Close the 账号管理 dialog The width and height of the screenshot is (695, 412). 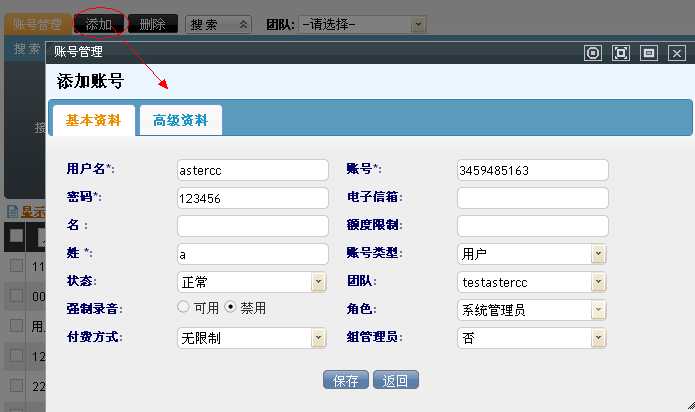[676, 53]
